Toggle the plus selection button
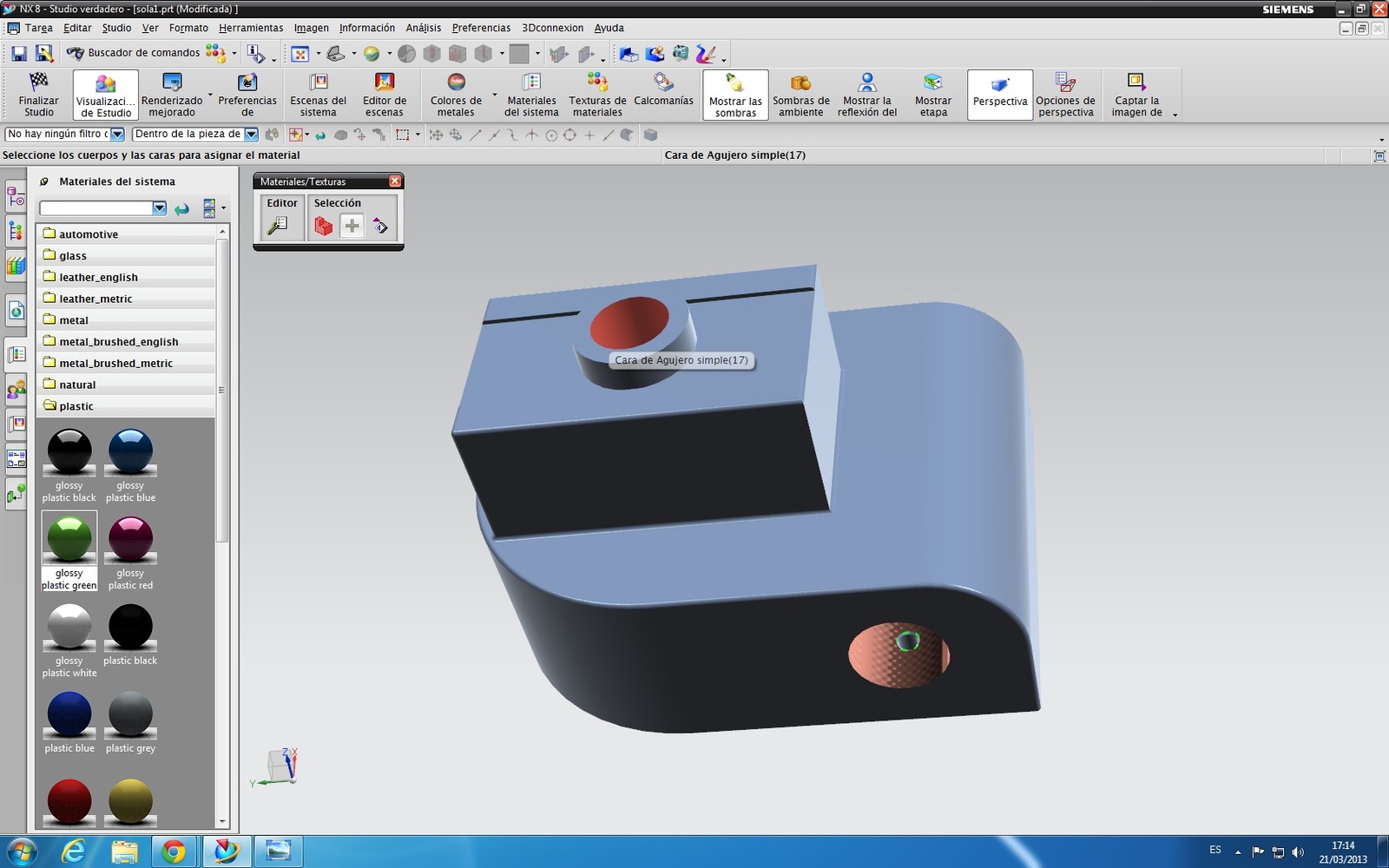 click(352, 227)
